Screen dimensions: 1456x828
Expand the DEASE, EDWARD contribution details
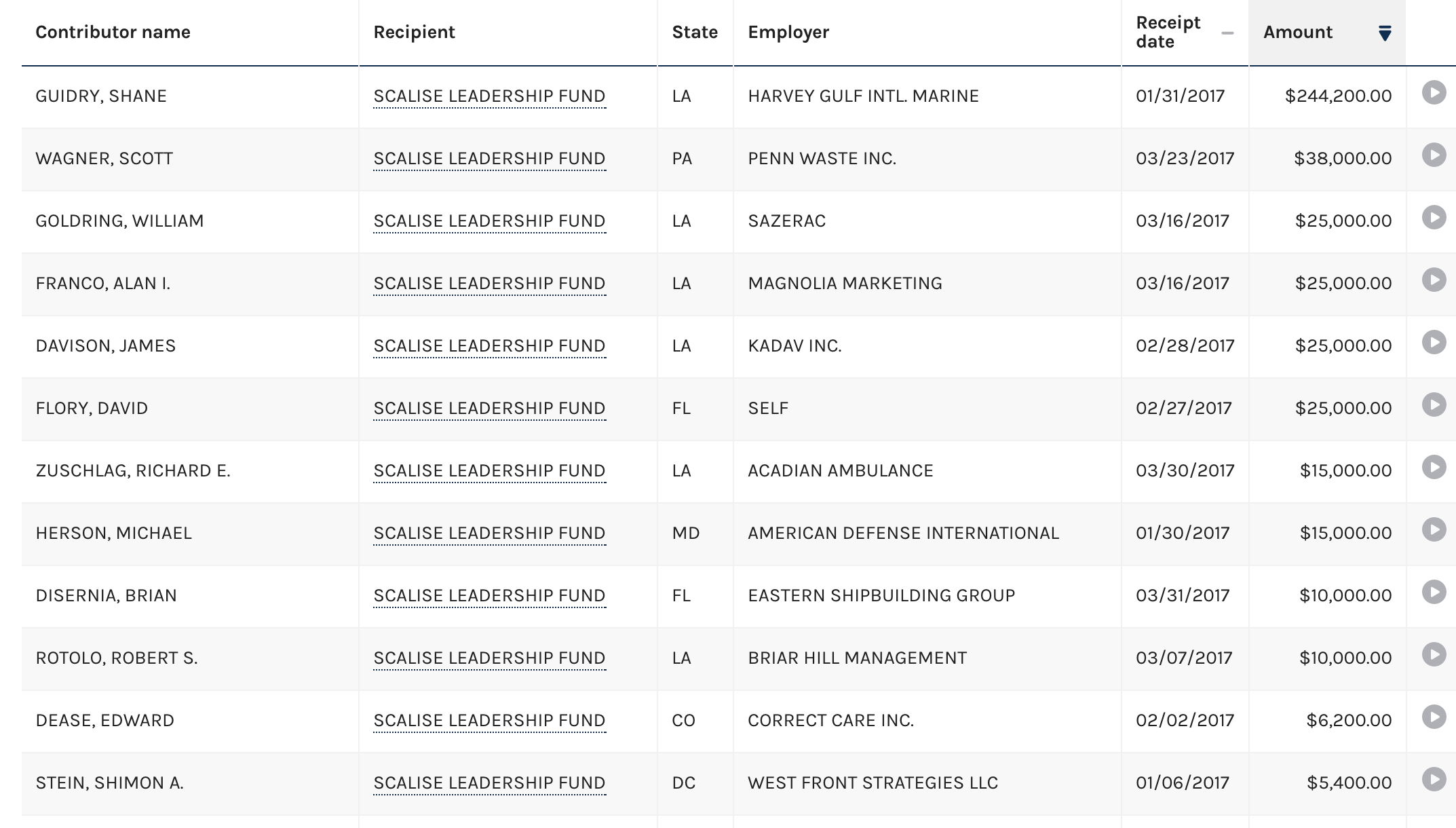(1434, 717)
